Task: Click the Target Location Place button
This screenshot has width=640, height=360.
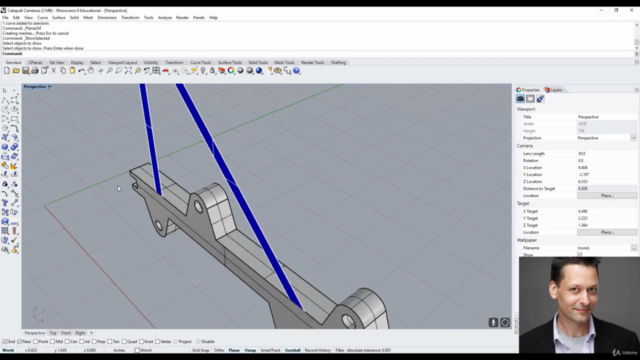Action: [x=607, y=232]
